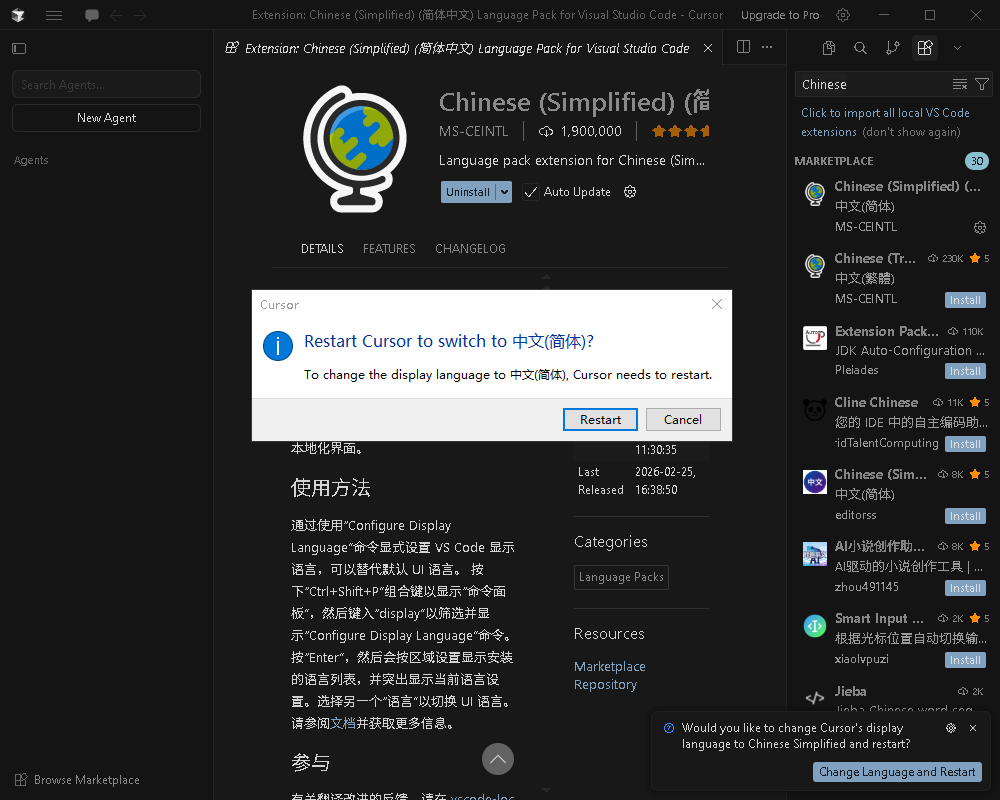Clear extension search results icon
Screen dimensions: 1000x800
(960, 84)
